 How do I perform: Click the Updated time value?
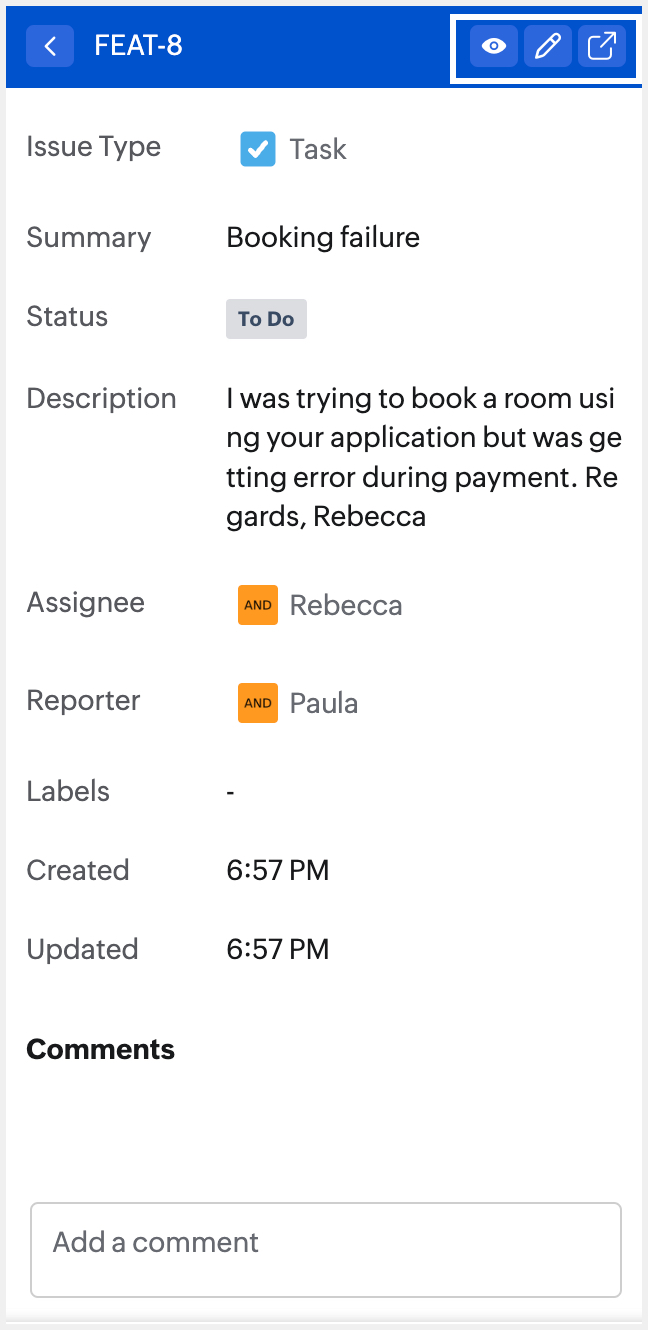click(277, 949)
